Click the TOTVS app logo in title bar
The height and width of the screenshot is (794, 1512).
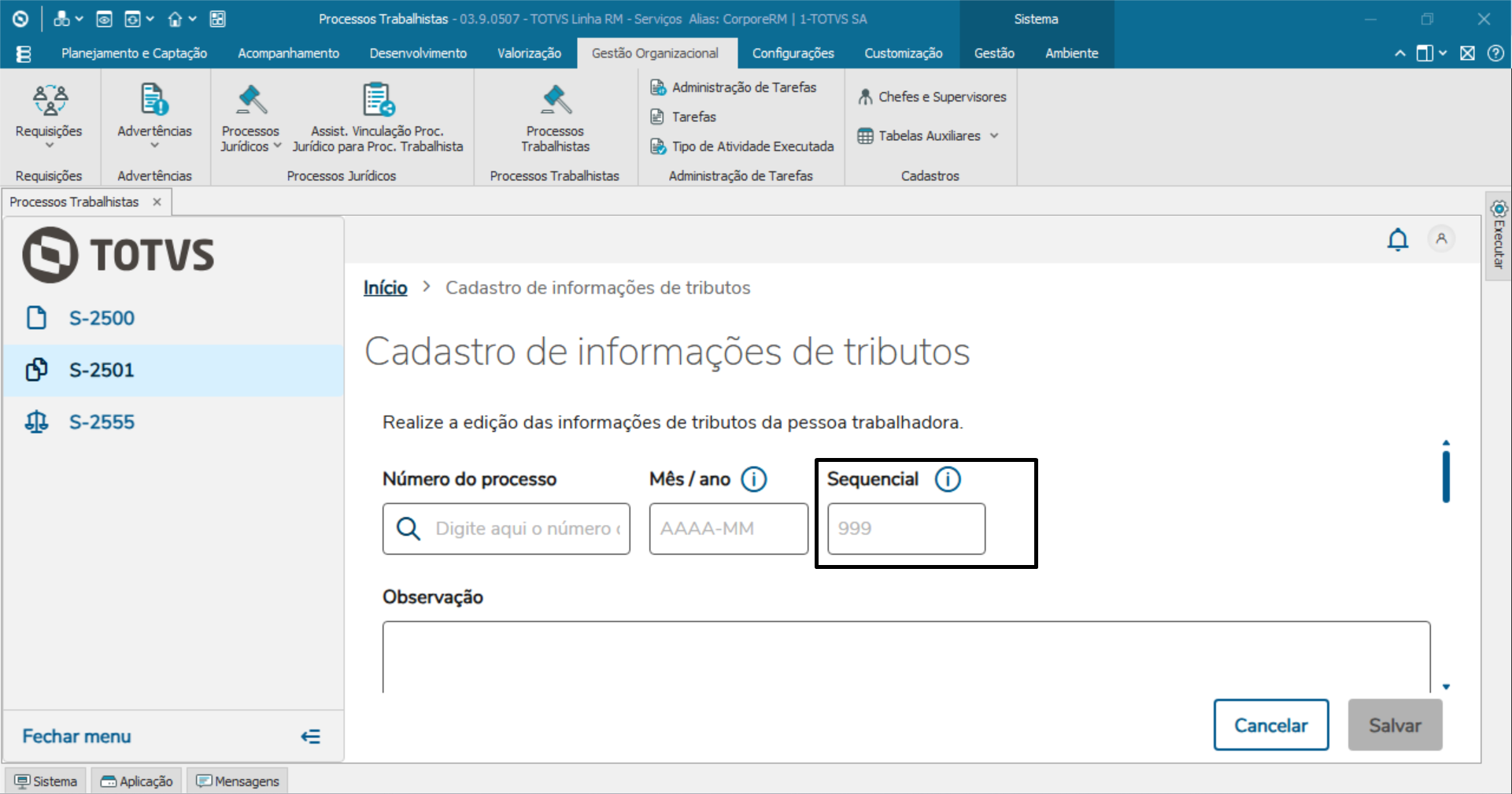tap(21, 19)
